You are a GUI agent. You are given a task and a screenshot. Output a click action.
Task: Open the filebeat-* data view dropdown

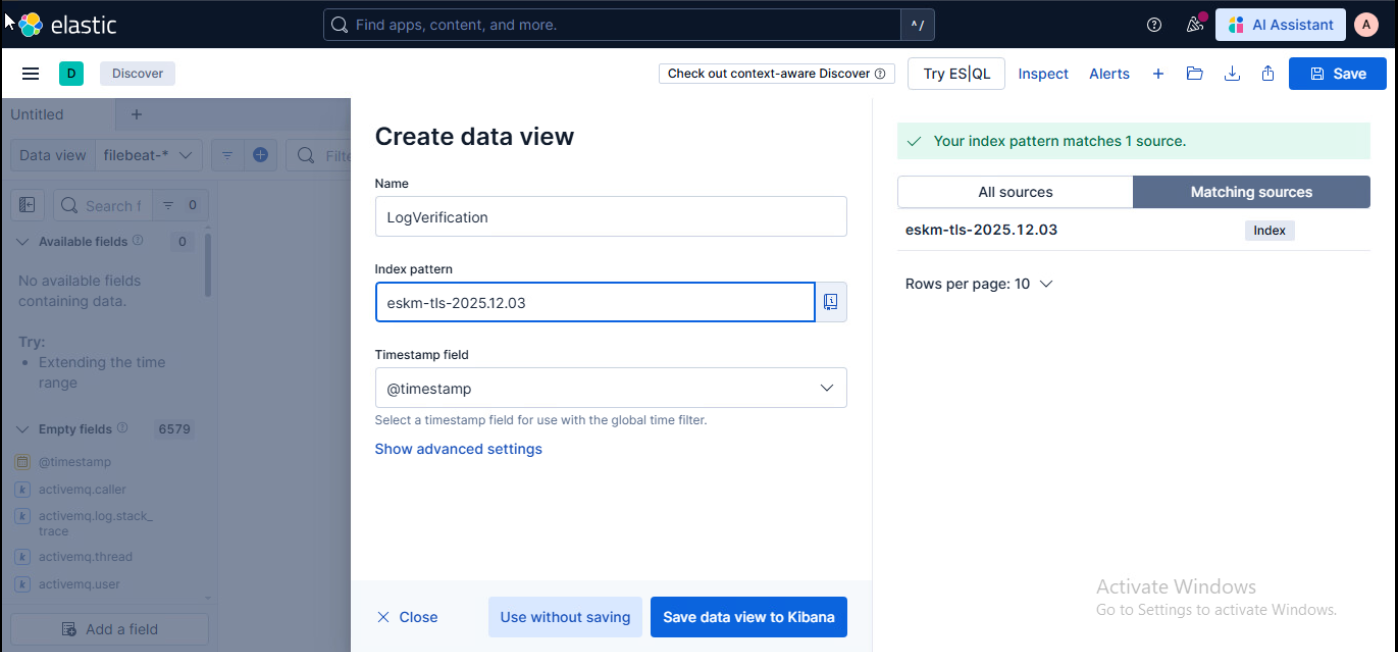151,155
